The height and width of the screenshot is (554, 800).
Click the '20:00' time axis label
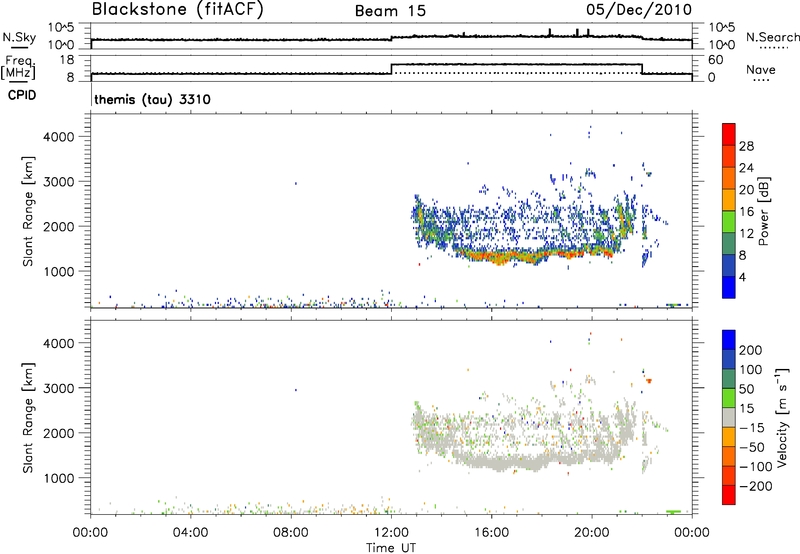592,533
